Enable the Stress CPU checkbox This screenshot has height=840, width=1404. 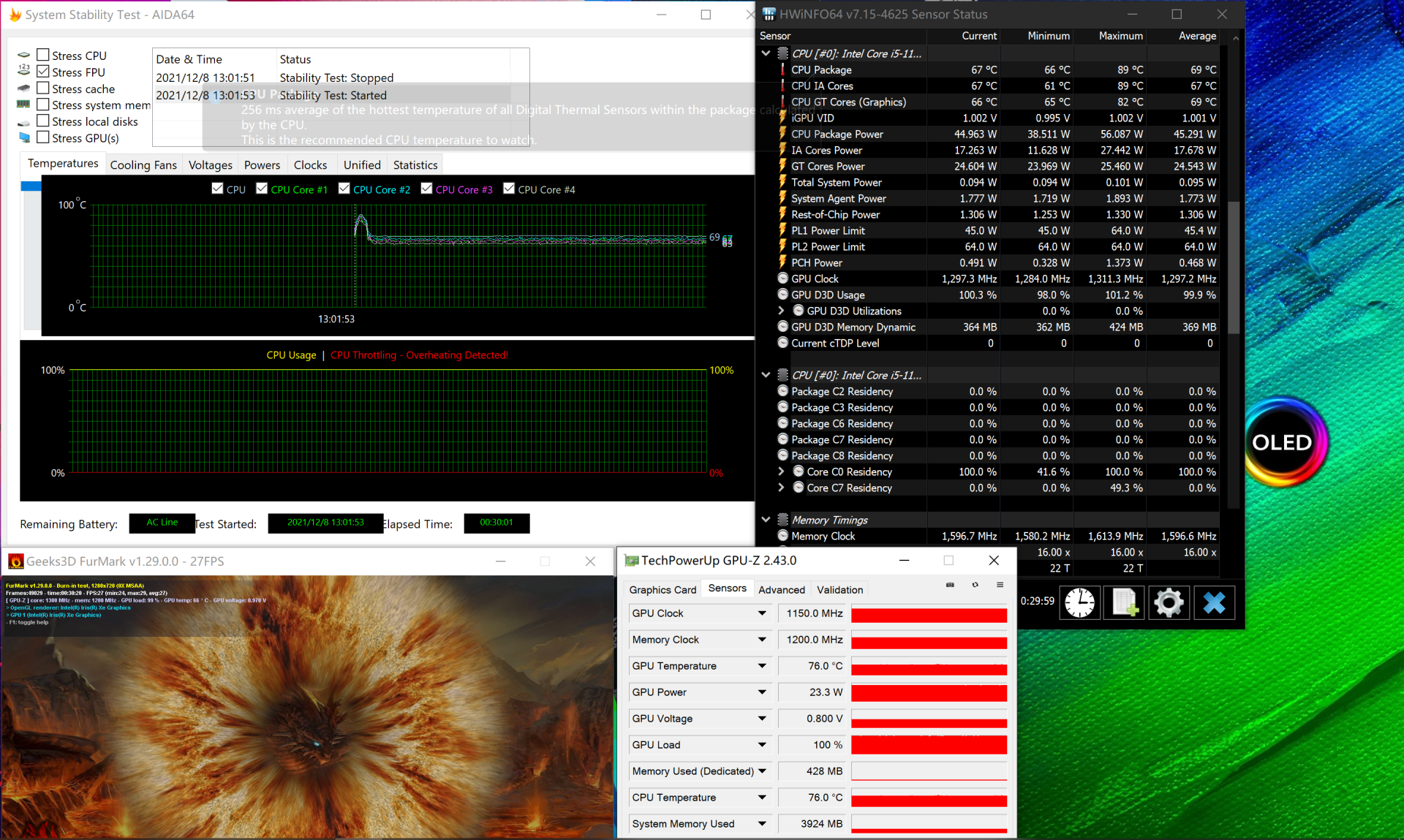tap(43, 55)
